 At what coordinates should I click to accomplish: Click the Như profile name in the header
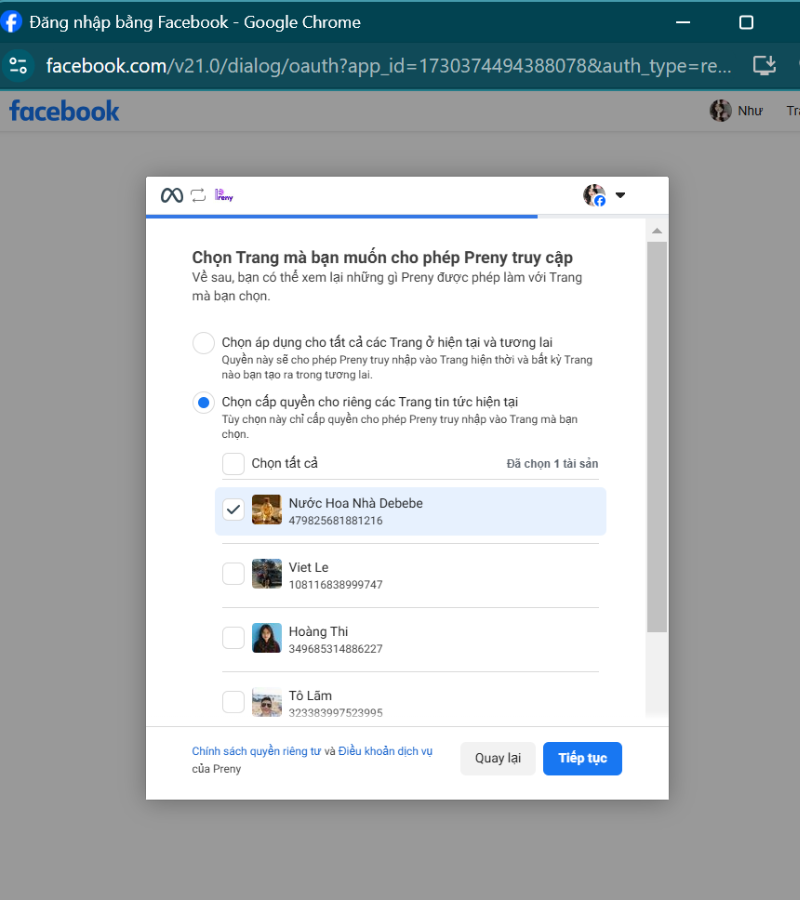(750, 111)
